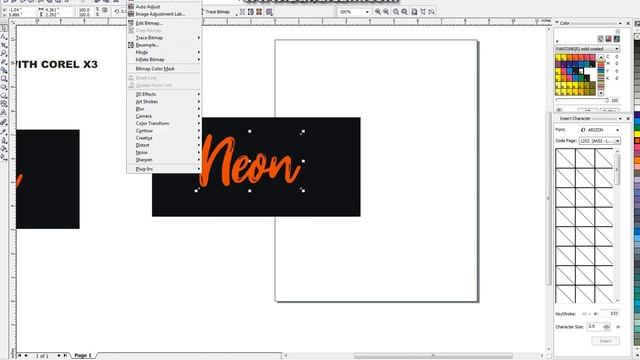Collapse the Color docker with arrow

tap(620, 23)
